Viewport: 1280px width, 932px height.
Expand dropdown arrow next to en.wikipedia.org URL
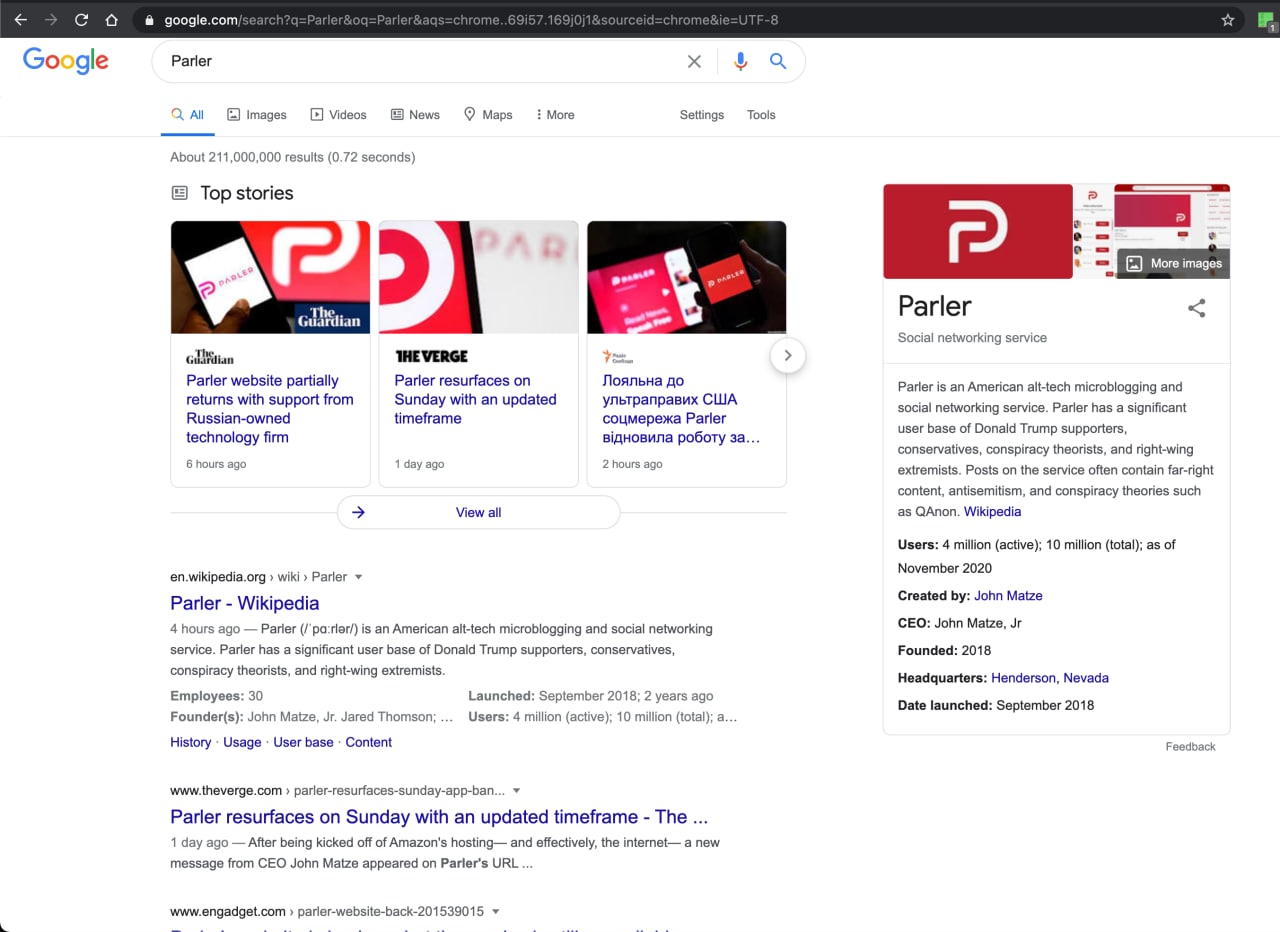(359, 577)
